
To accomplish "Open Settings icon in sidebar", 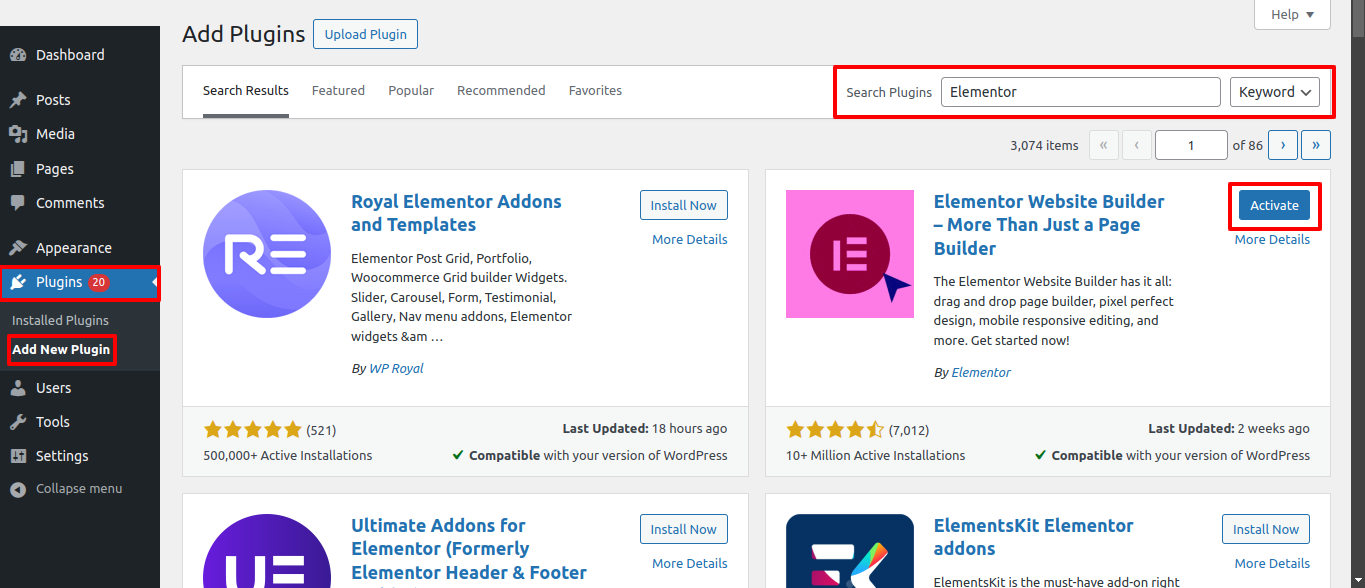I will tap(18, 456).
